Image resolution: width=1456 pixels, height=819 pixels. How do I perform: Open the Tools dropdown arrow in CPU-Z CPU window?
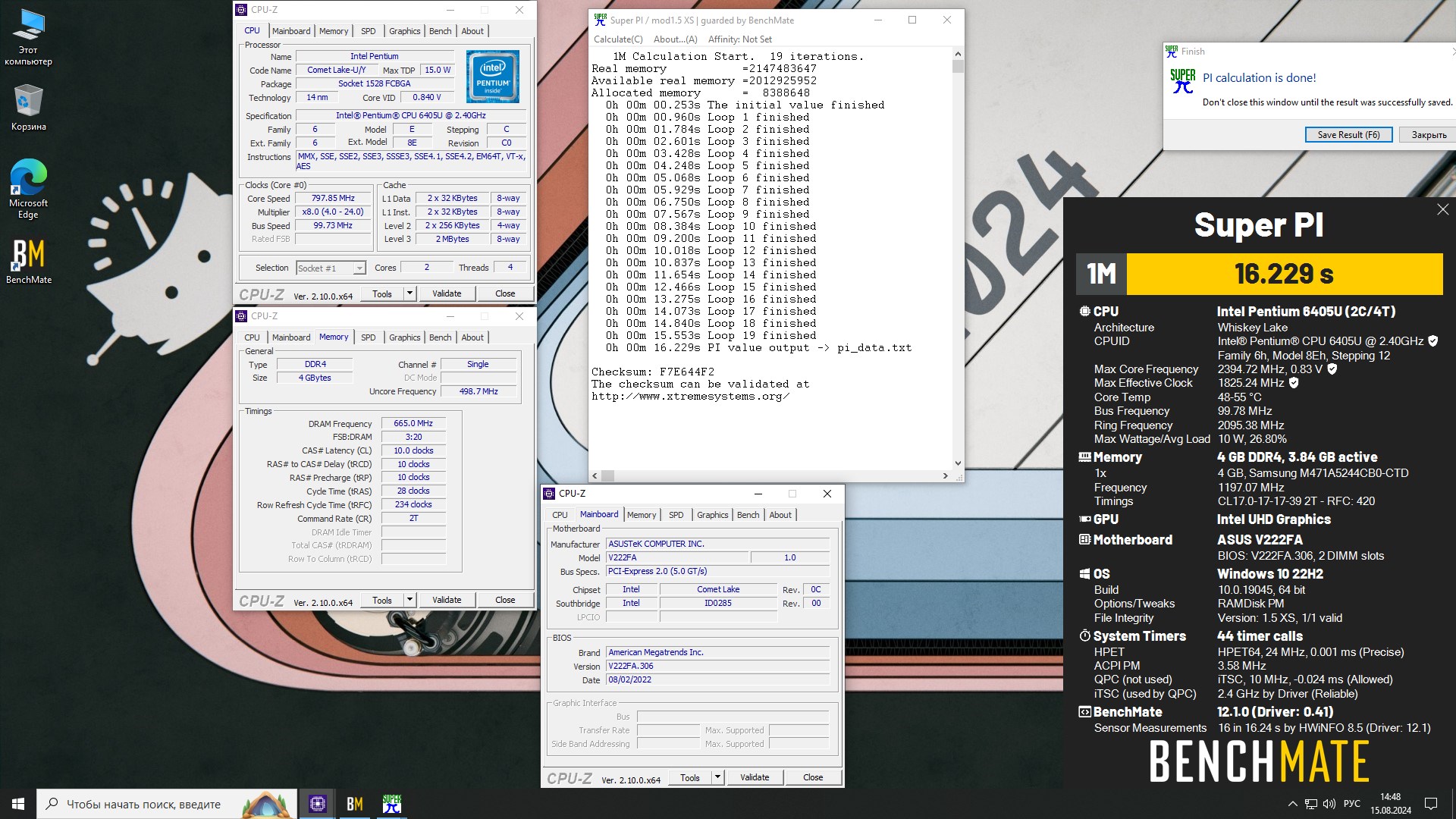409,293
